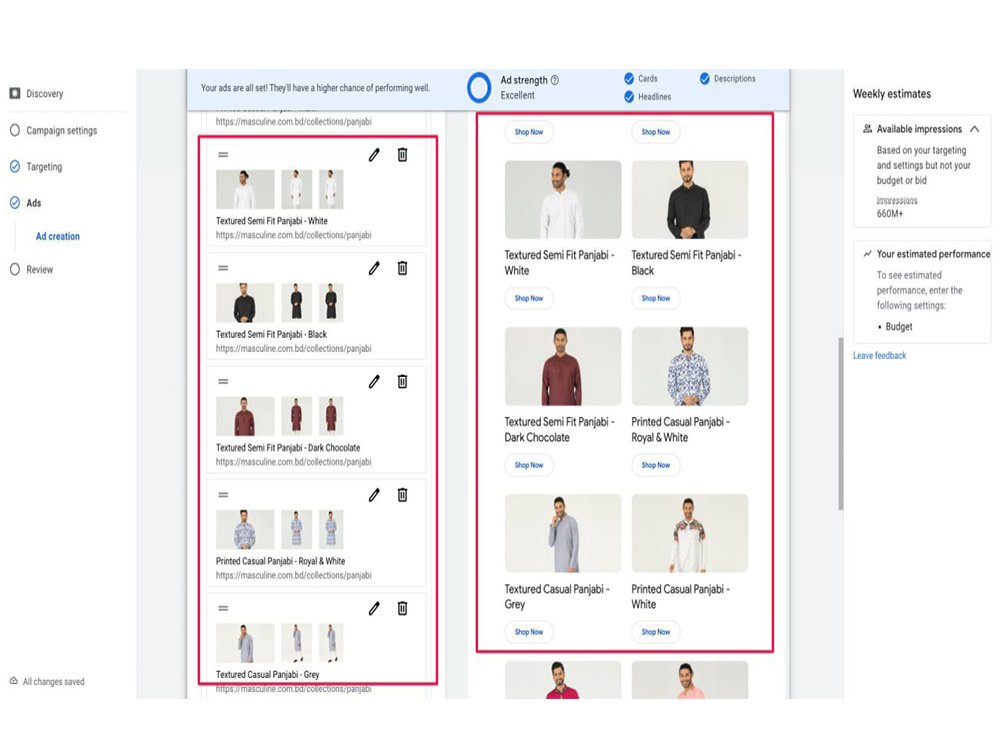Grab the drag handle of the White Panjabi card
This screenshot has width=1000, height=750.
point(223,154)
